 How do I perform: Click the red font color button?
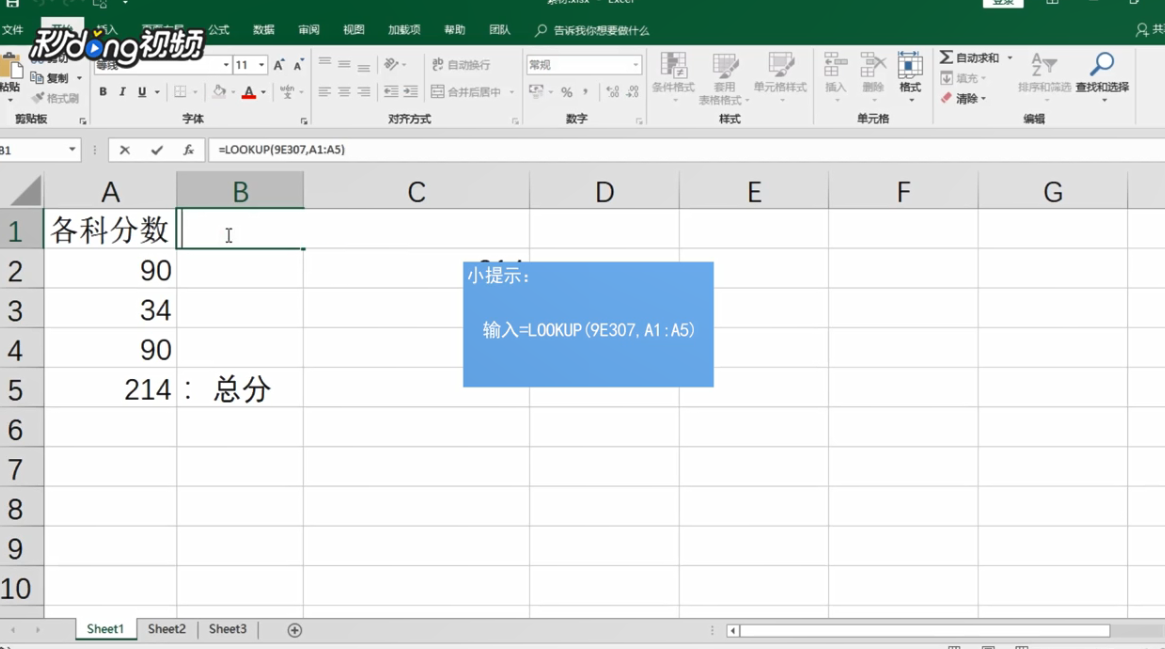tap(249, 92)
